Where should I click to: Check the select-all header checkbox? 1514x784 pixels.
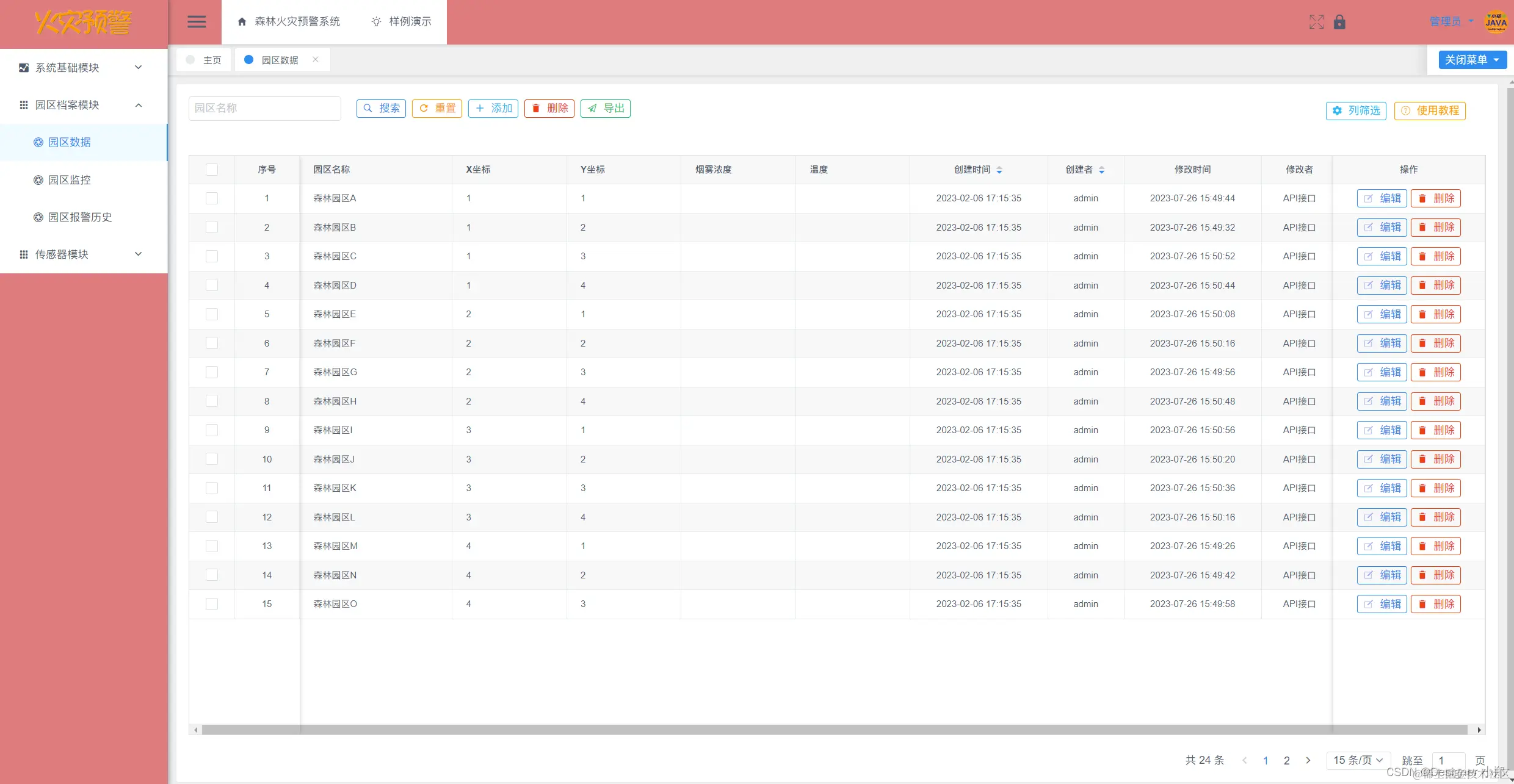[x=212, y=170]
